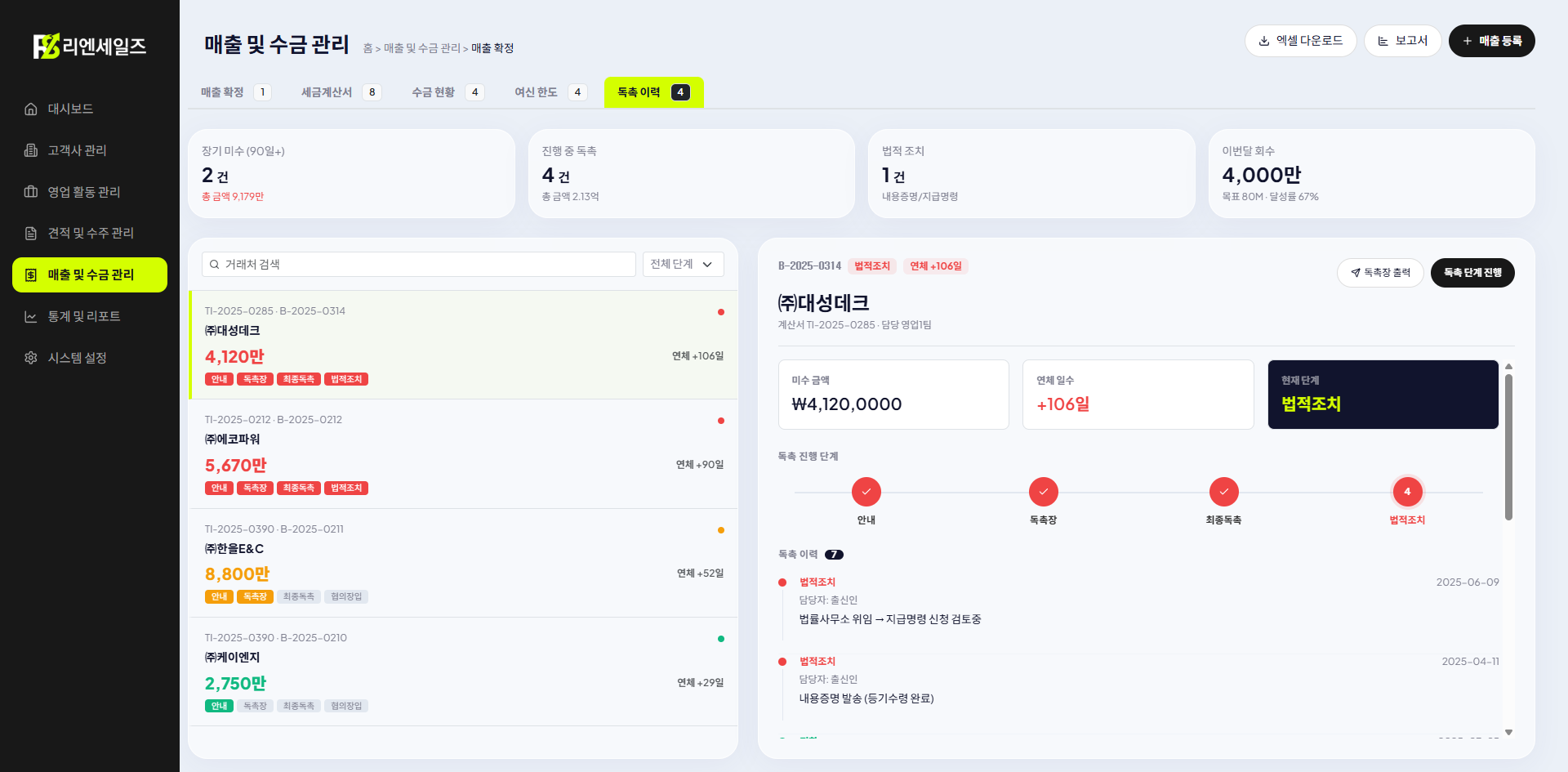The image size is (1568, 772).
Task: Click the download icon in 엑셀 다운로드
Action: [1264, 41]
